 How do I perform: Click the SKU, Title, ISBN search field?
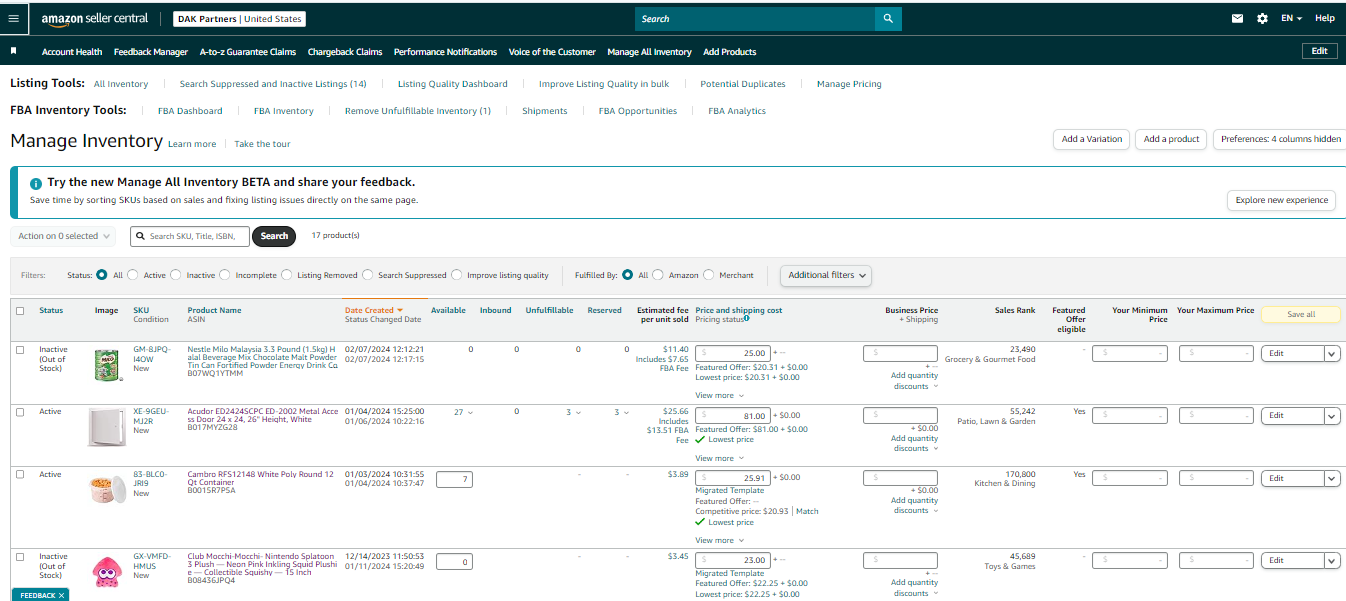click(x=190, y=236)
